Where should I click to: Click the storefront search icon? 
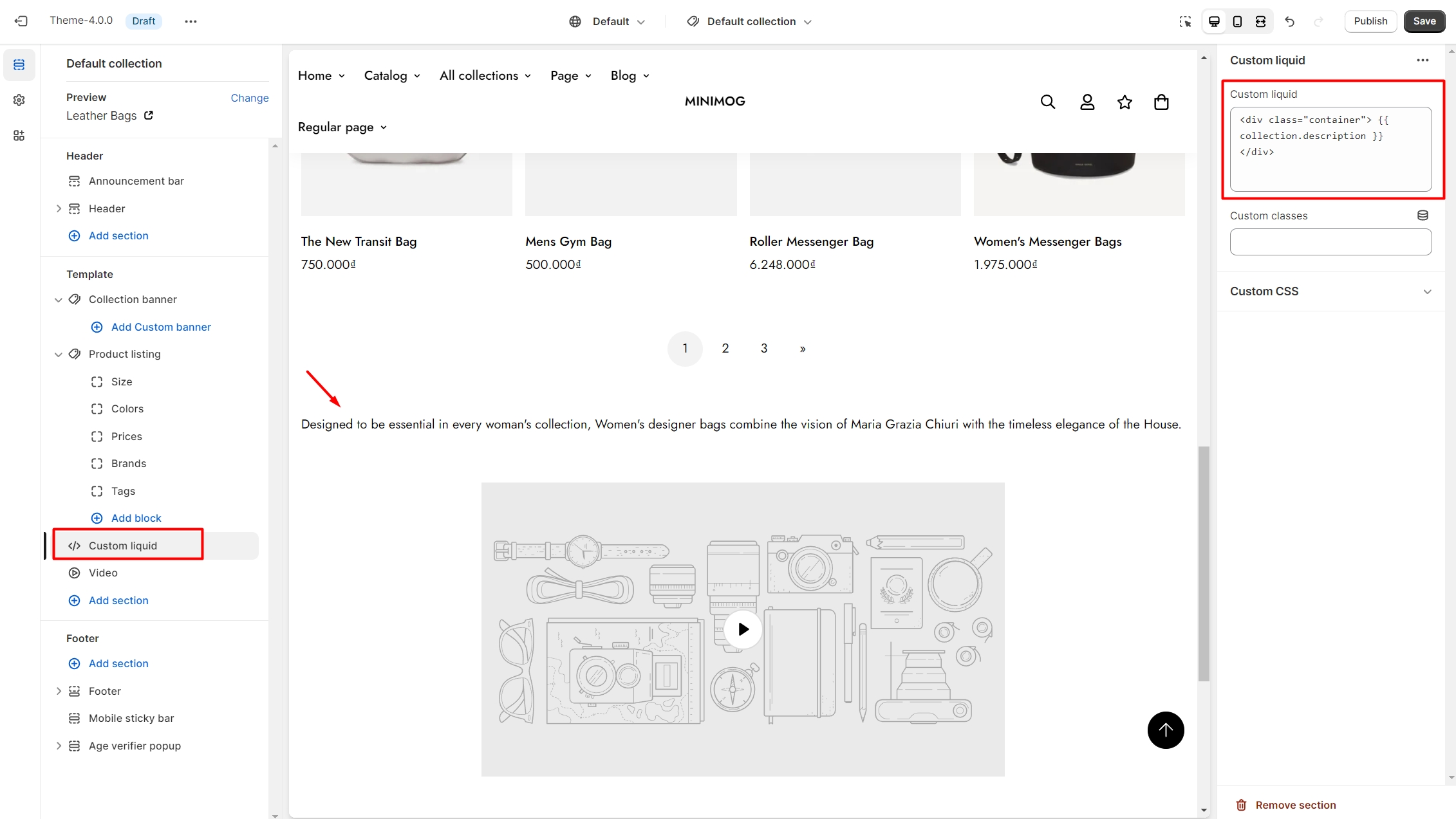coord(1047,102)
